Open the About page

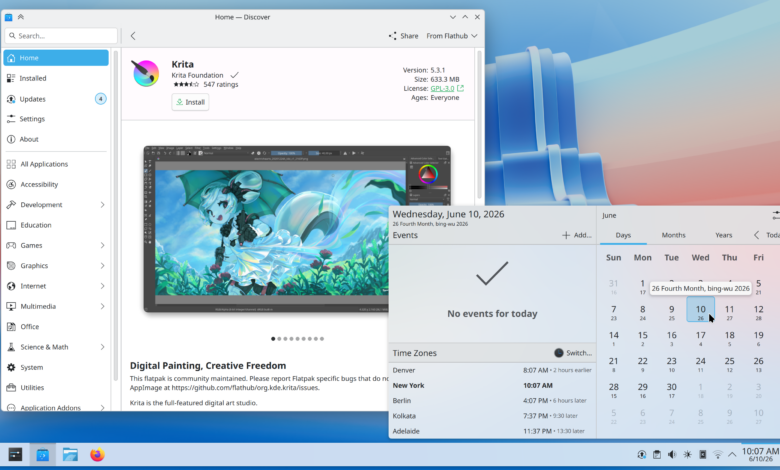pyautogui.click(x=56, y=139)
